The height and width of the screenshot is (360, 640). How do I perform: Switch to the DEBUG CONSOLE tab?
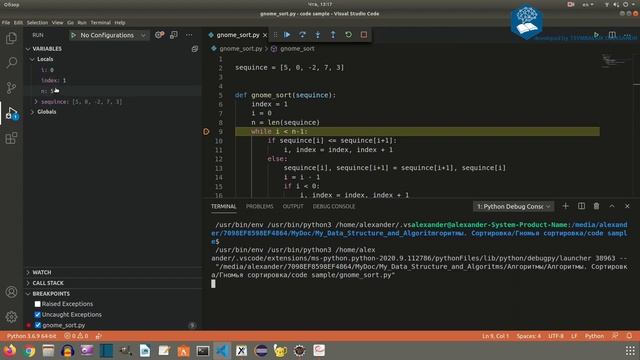point(334,207)
